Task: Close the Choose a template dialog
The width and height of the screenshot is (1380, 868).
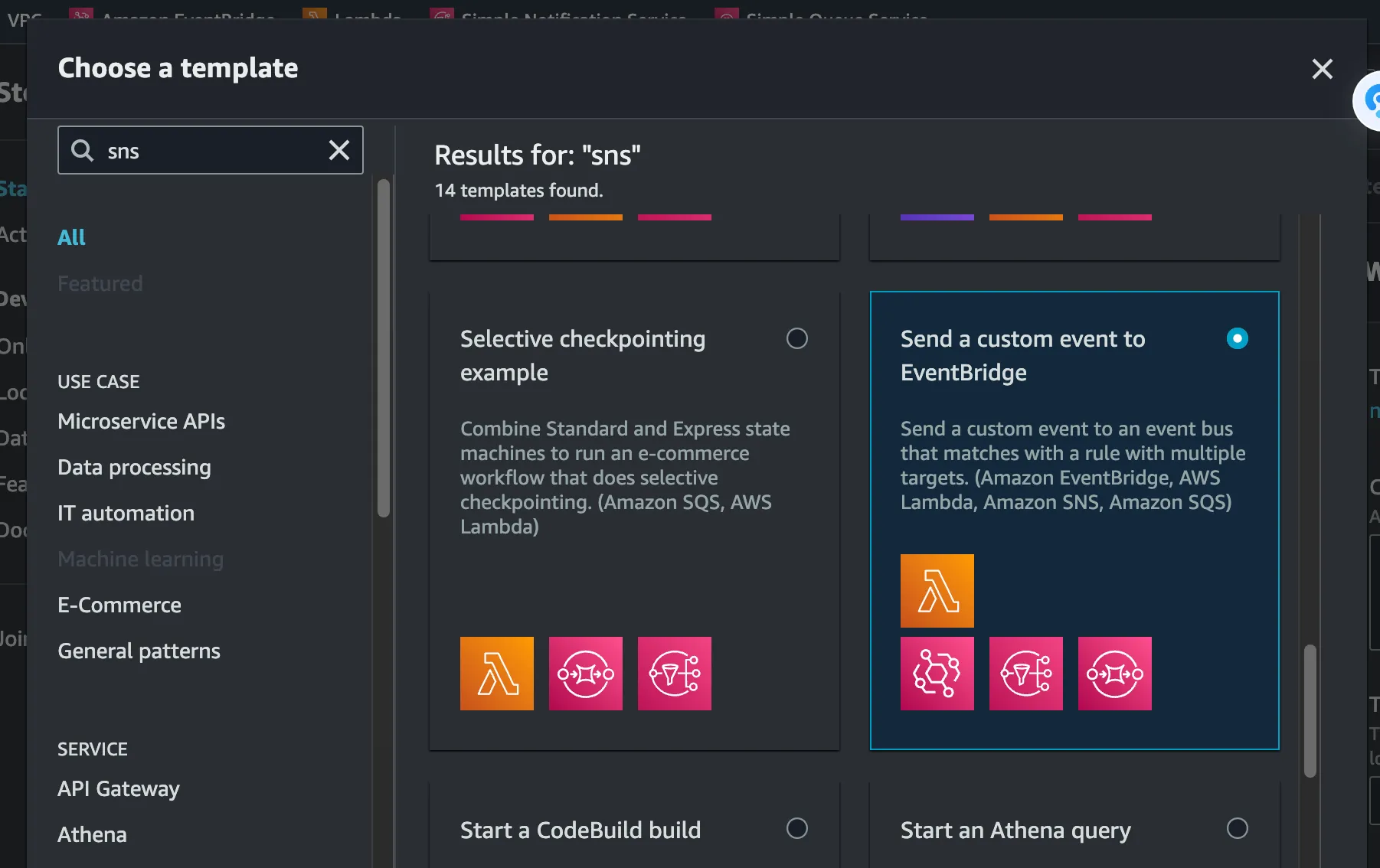Action: tap(1322, 69)
